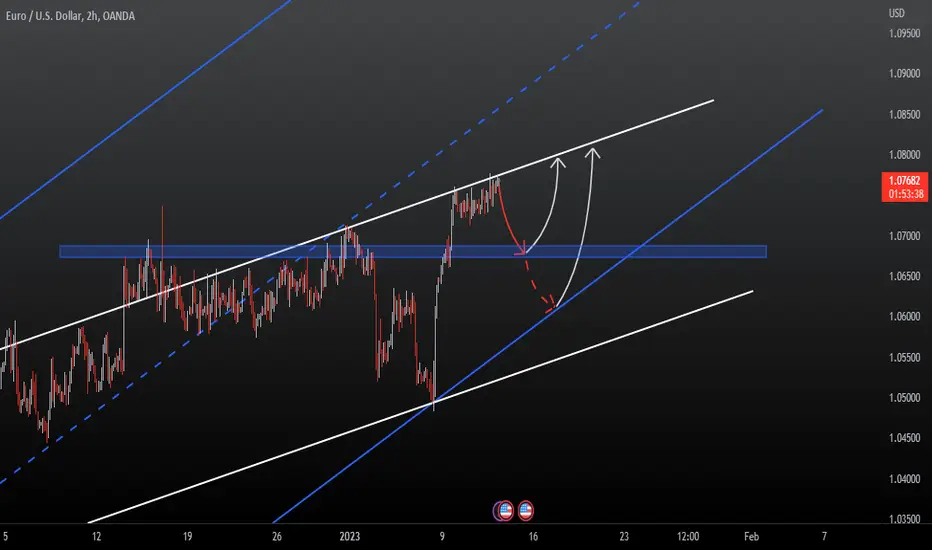Click the 1.09500 price axis label
Viewport: 932px width, 550px height.
[904, 33]
